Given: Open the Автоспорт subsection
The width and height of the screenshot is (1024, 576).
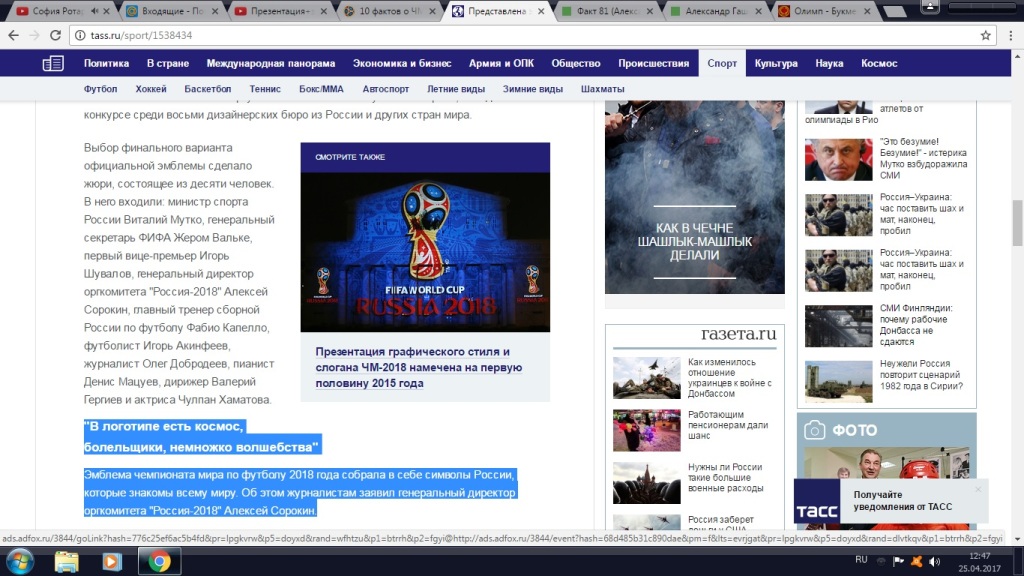Looking at the screenshot, I should coord(386,89).
